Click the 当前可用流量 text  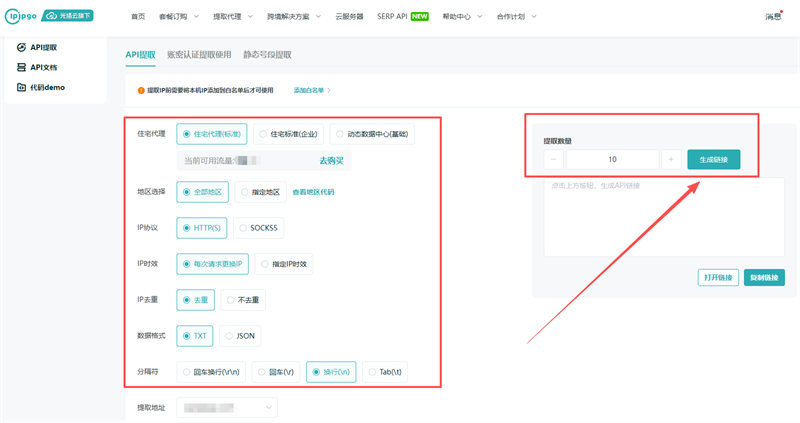(208, 161)
